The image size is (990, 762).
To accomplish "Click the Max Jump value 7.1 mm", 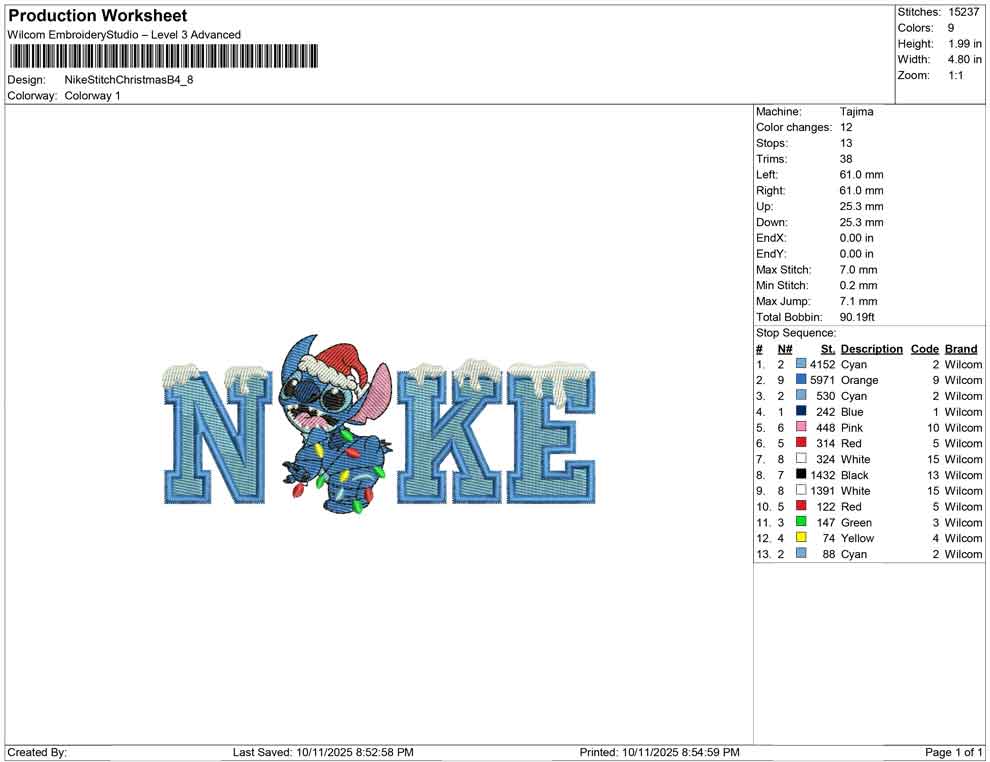I will [859, 301].
